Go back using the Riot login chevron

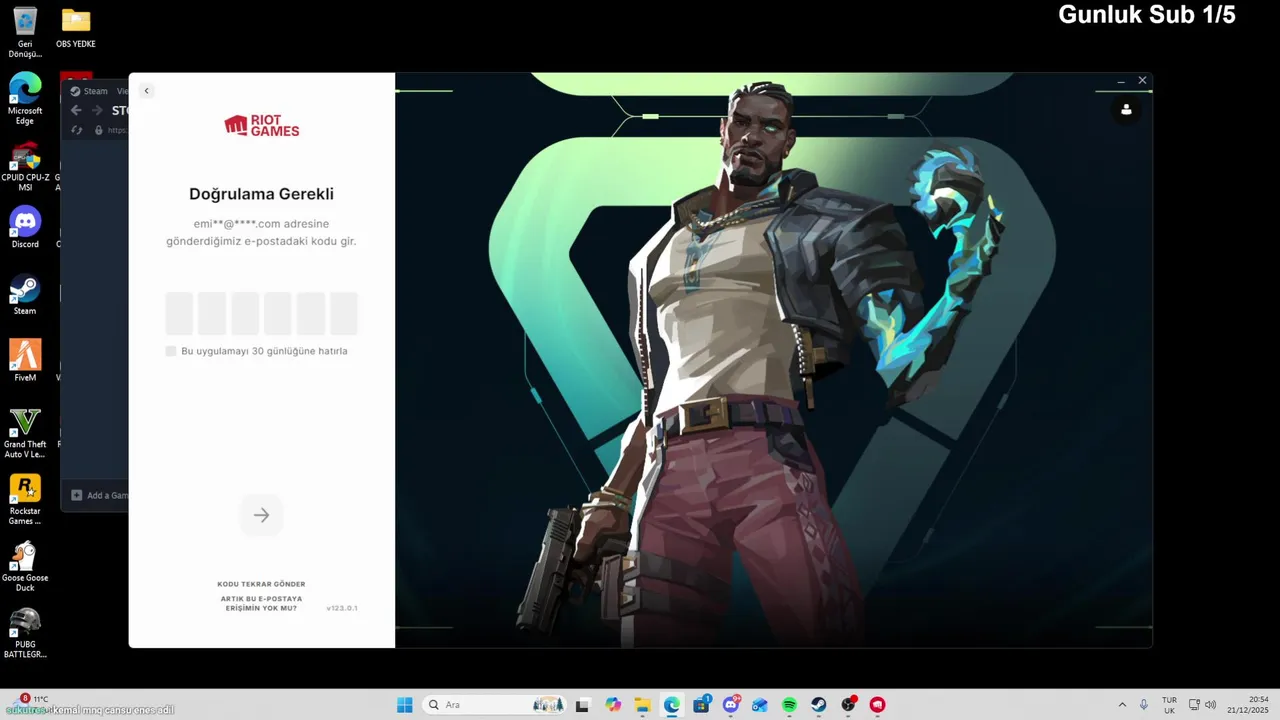pyautogui.click(x=146, y=91)
